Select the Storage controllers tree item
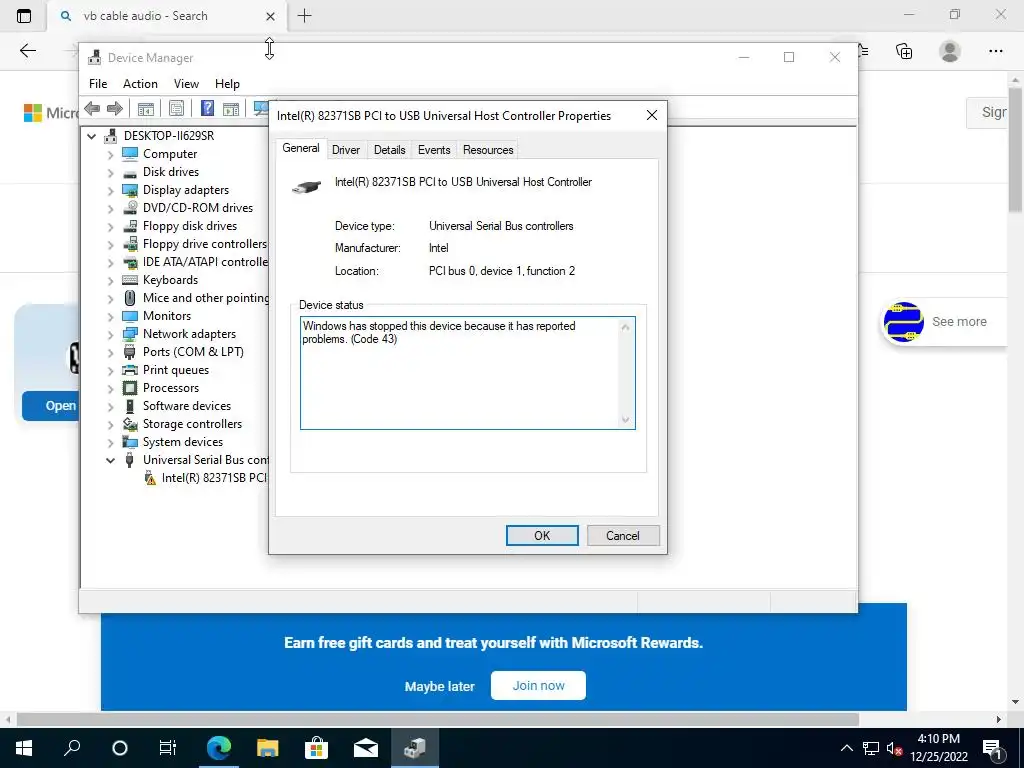Viewport: 1024px width, 768px height. click(192, 424)
